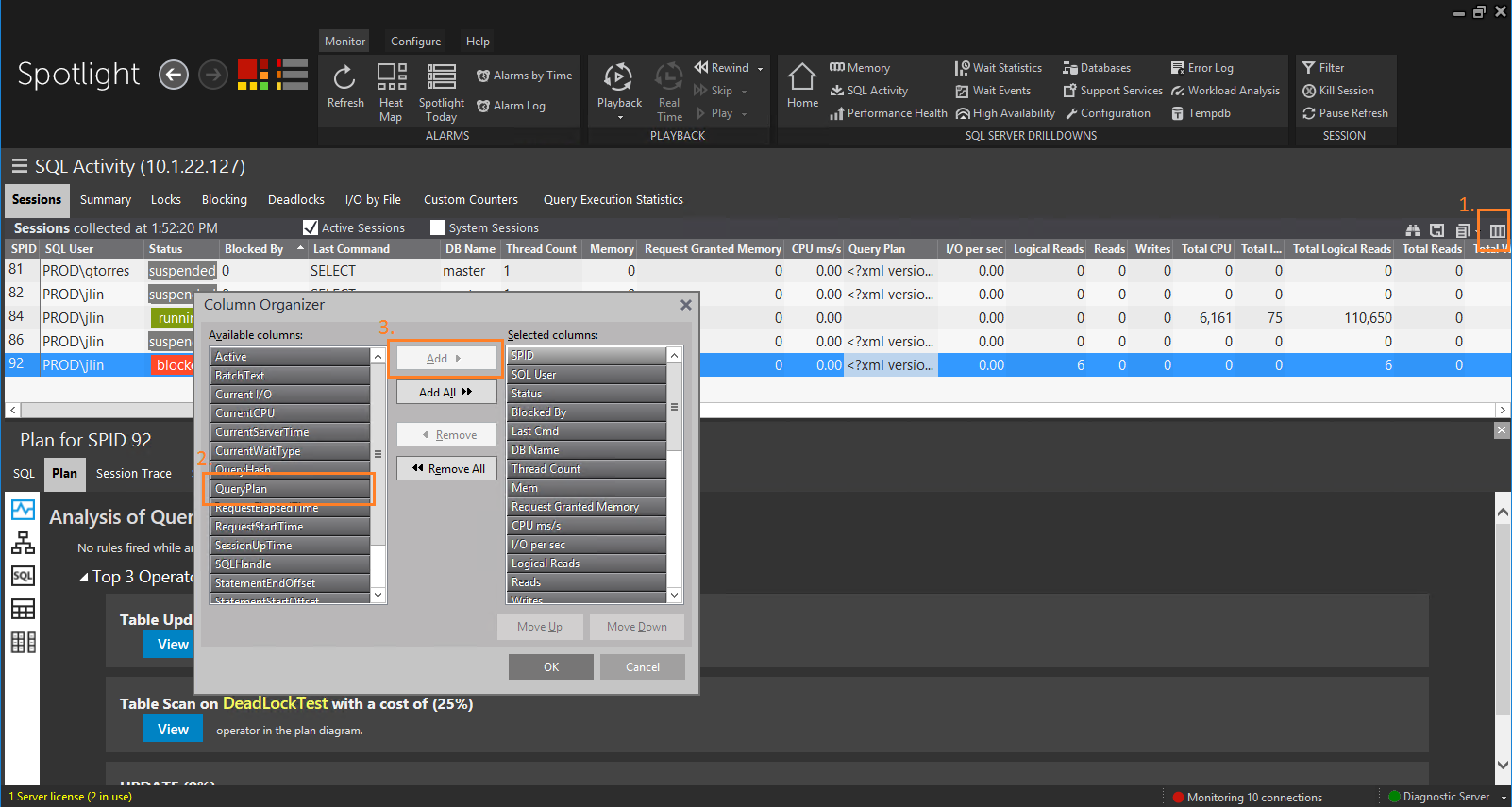The height and width of the screenshot is (808, 1512).
Task: Open the Heat Map view
Action: pyautogui.click(x=391, y=77)
